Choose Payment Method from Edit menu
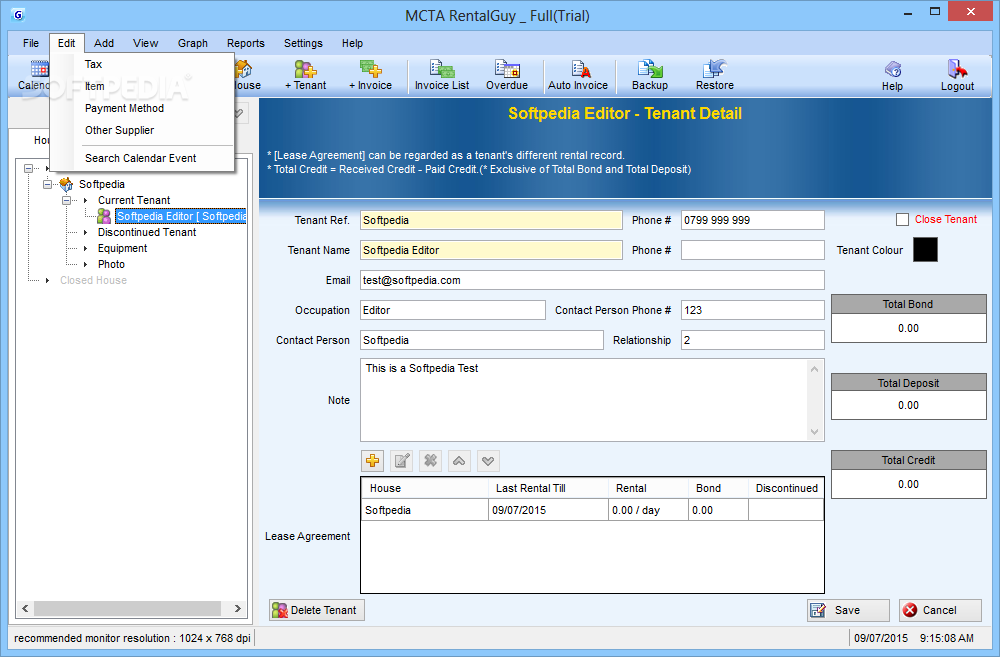Image resolution: width=1000 pixels, height=657 pixels. coord(142,108)
